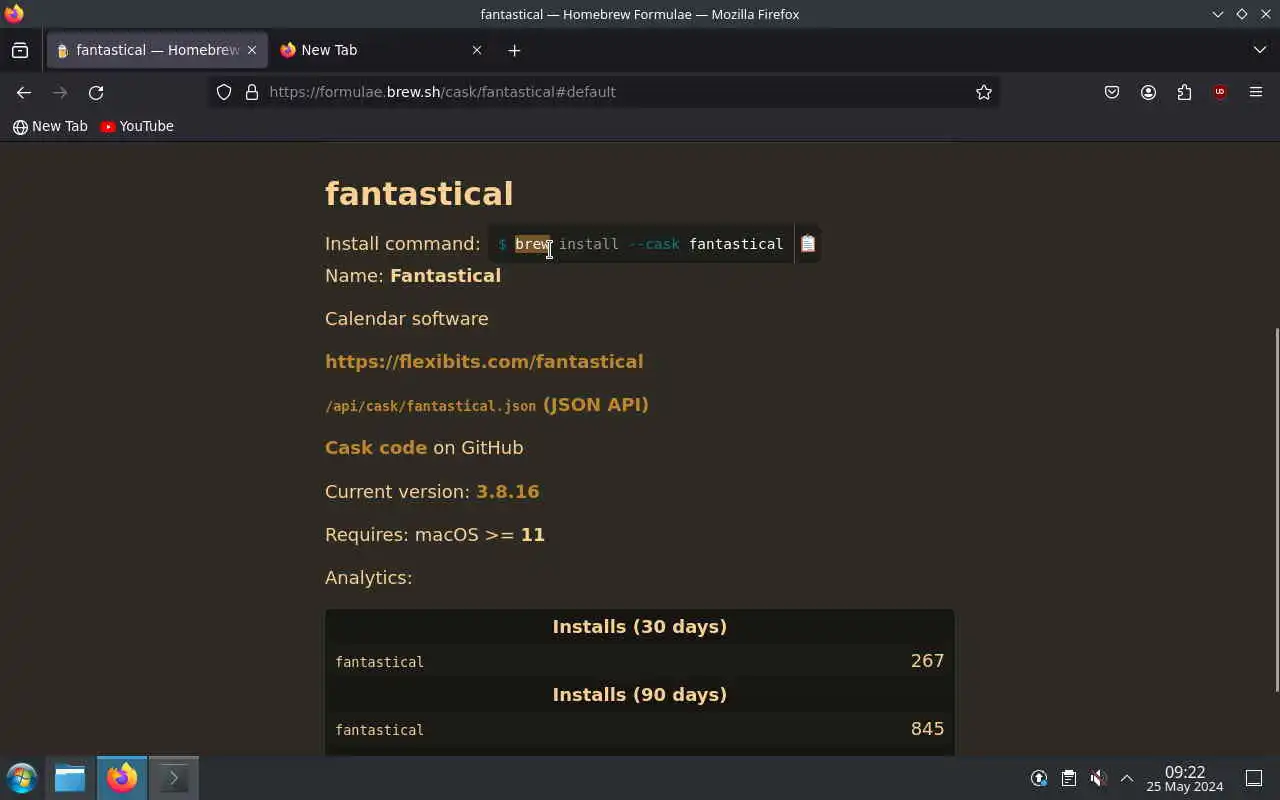Click the volume tray icon
This screenshot has width=1280, height=800.
click(1098, 778)
